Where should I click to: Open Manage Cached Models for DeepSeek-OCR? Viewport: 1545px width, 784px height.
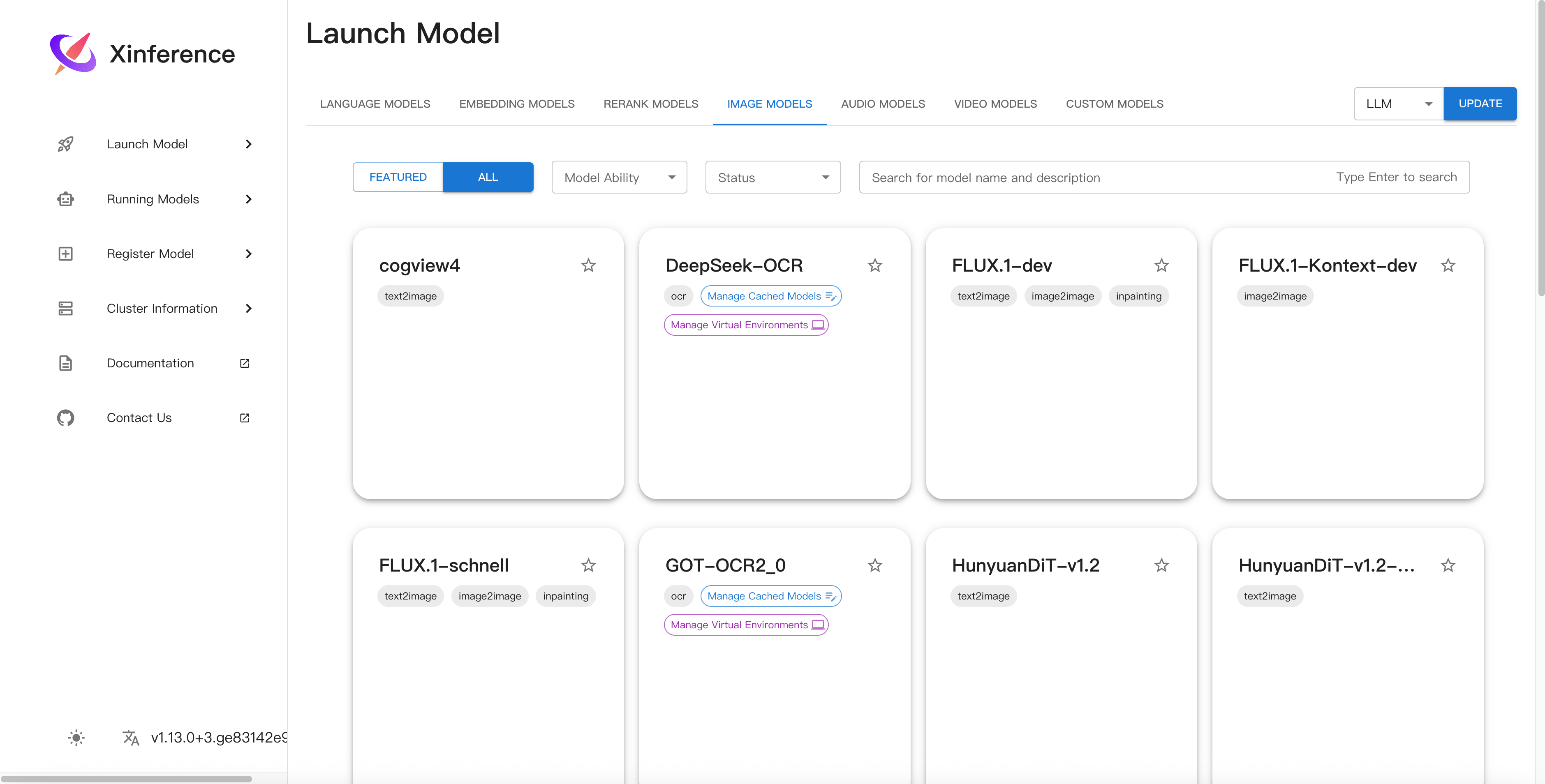point(771,296)
